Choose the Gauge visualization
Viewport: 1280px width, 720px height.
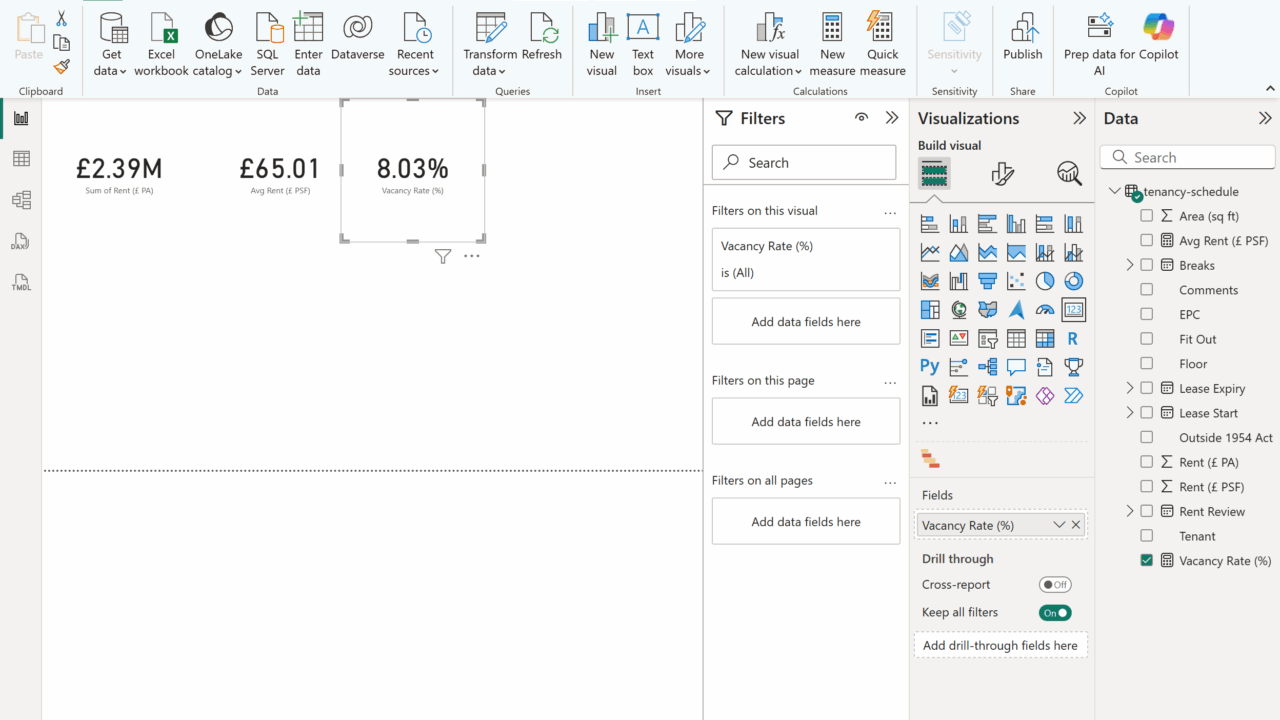(1045, 310)
